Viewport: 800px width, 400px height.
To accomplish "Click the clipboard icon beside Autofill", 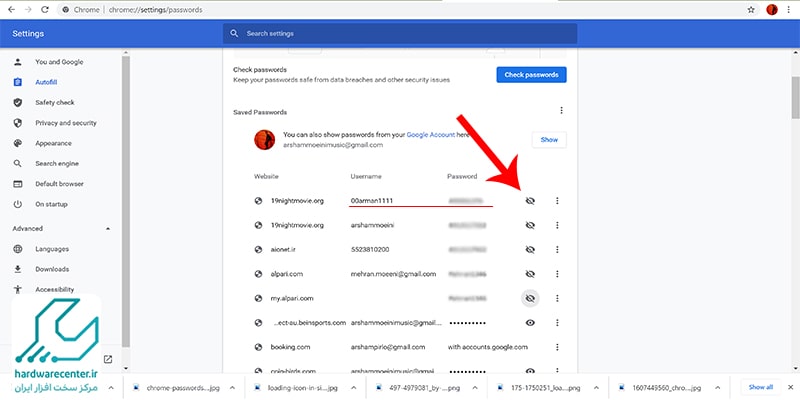I will (x=18, y=82).
